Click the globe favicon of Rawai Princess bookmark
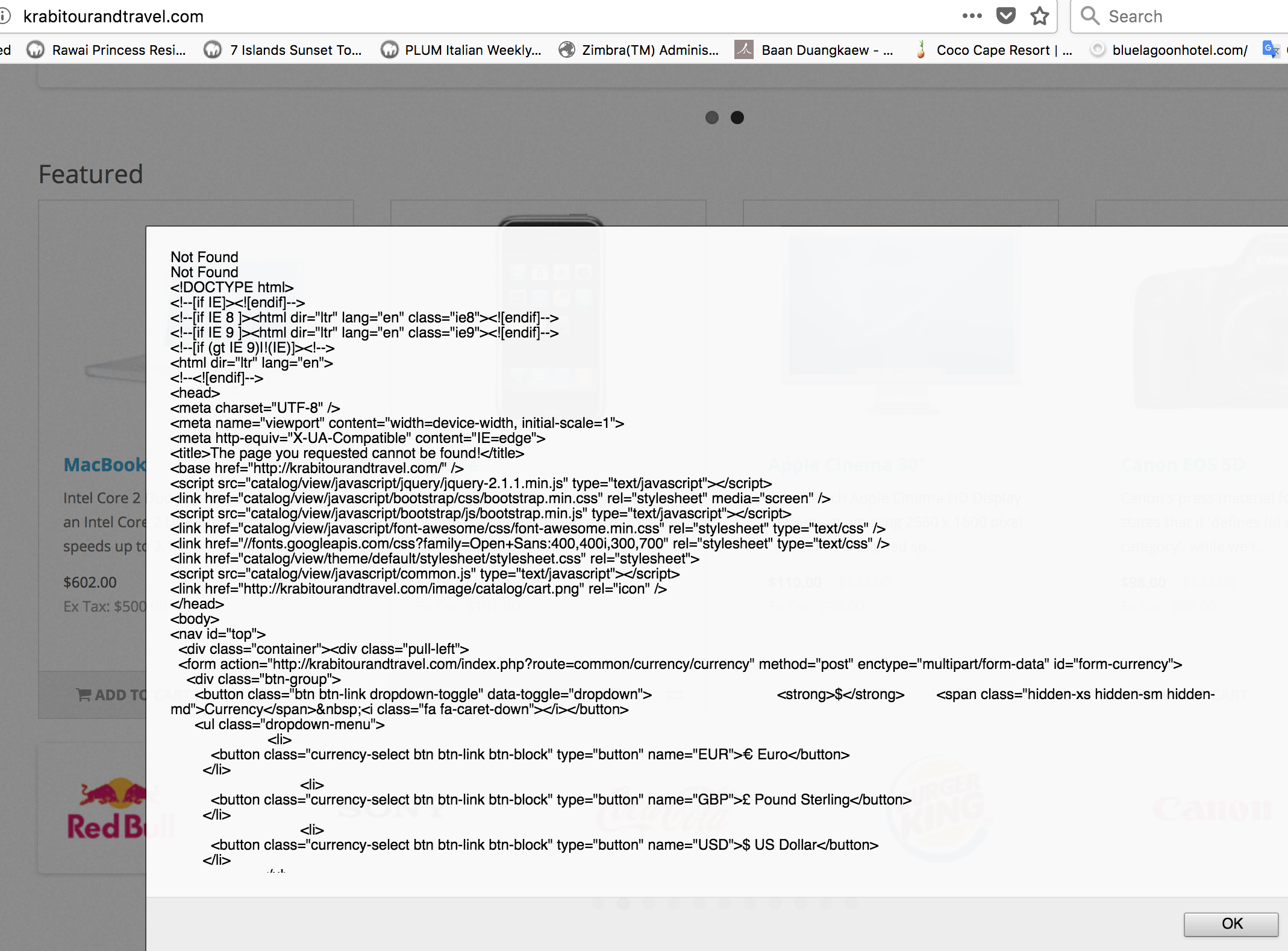 click(36, 49)
